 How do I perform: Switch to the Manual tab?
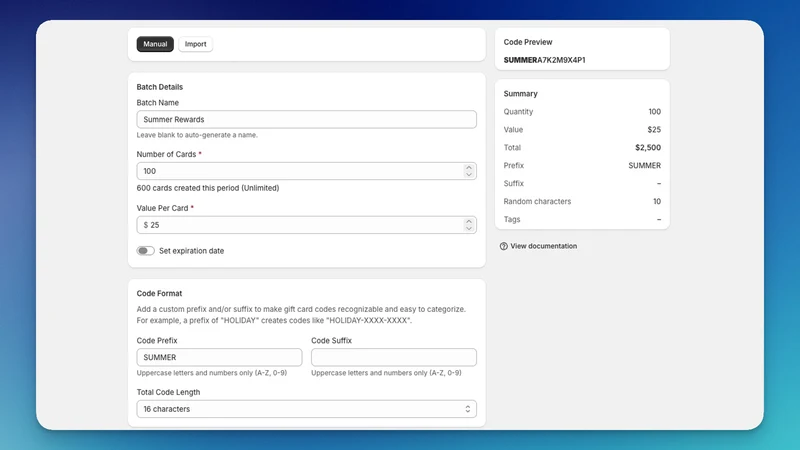[155, 44]
